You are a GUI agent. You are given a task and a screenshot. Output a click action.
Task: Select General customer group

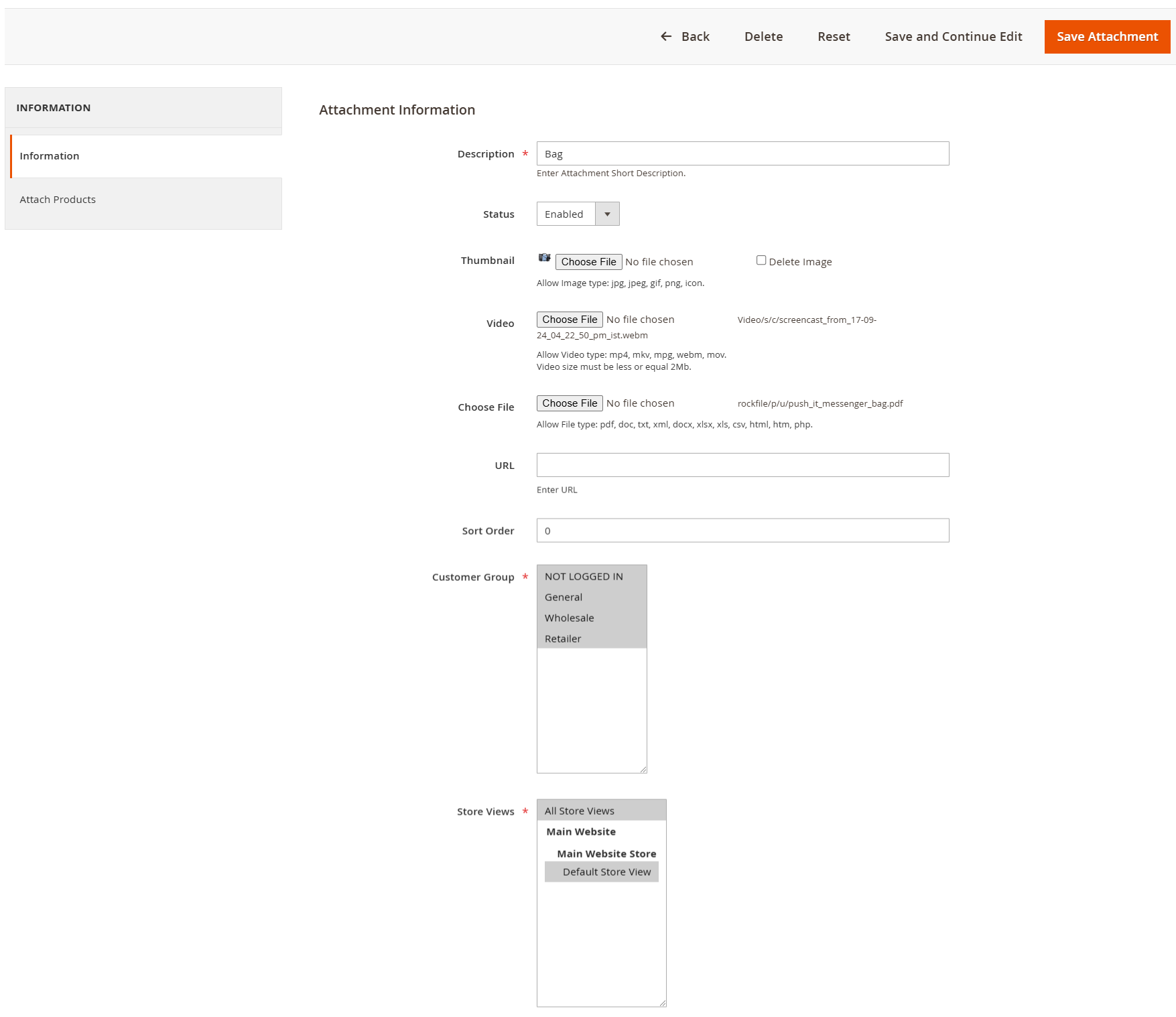coord(592,597)
